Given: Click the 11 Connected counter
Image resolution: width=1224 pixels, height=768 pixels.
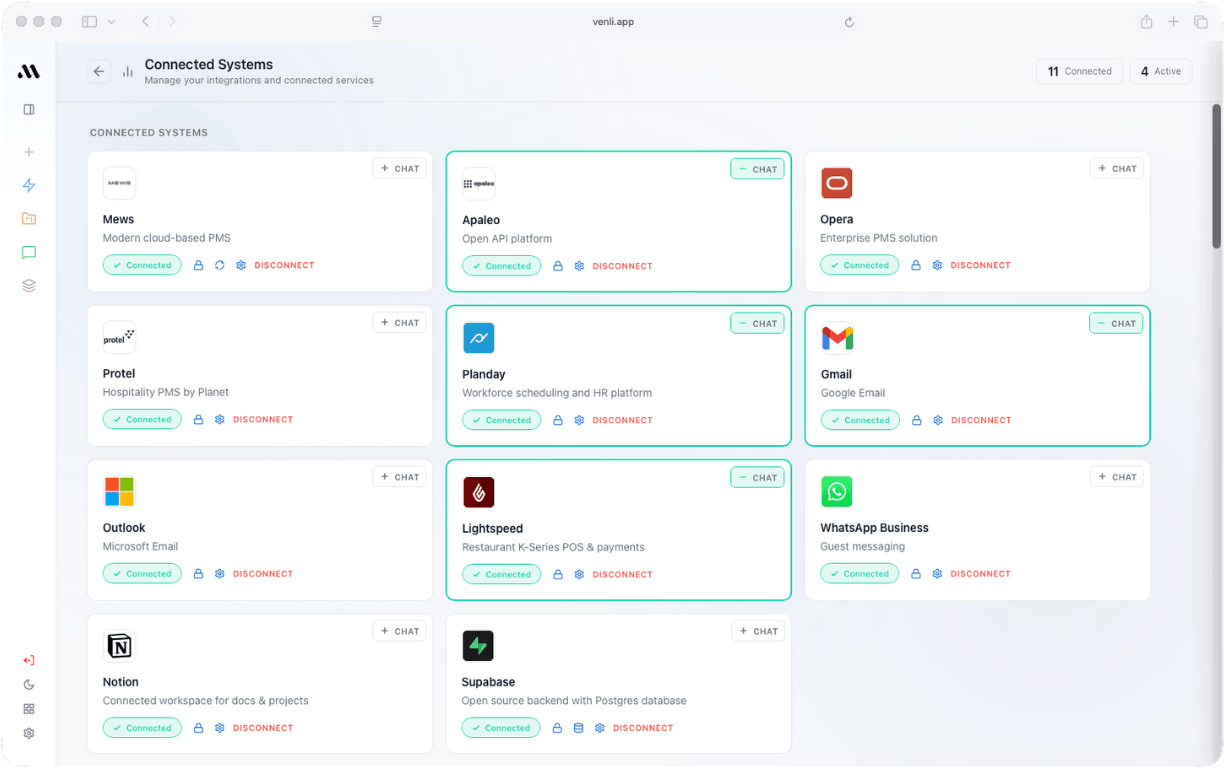Looking at the screenshot, I should 1079,71.
